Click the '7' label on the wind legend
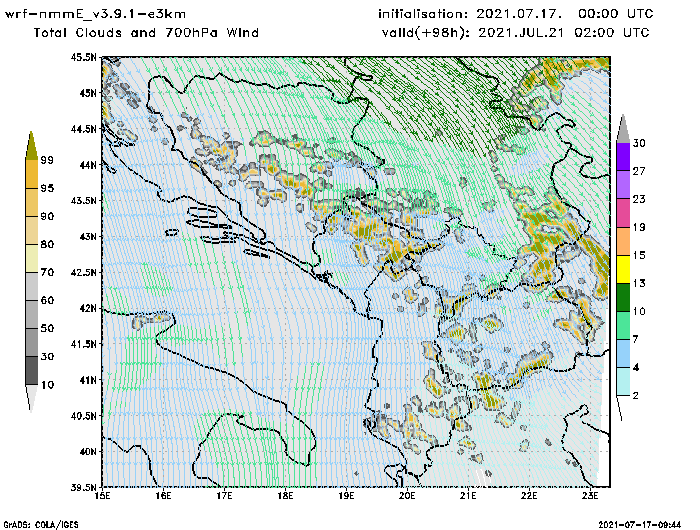Screen dimensions: 700x530 pyautogui.click(x=636, y=339)
